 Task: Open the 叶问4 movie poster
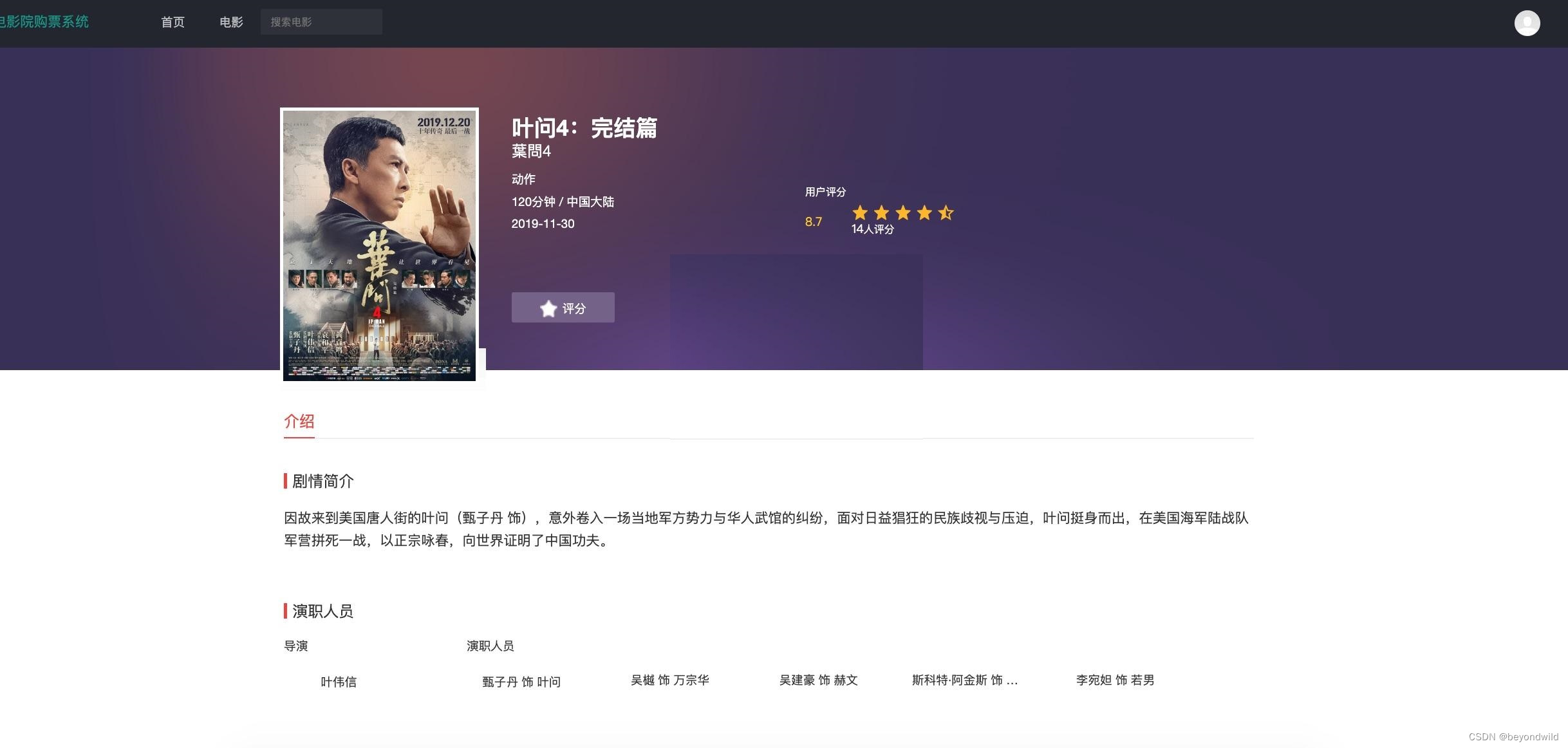[380, 245]
